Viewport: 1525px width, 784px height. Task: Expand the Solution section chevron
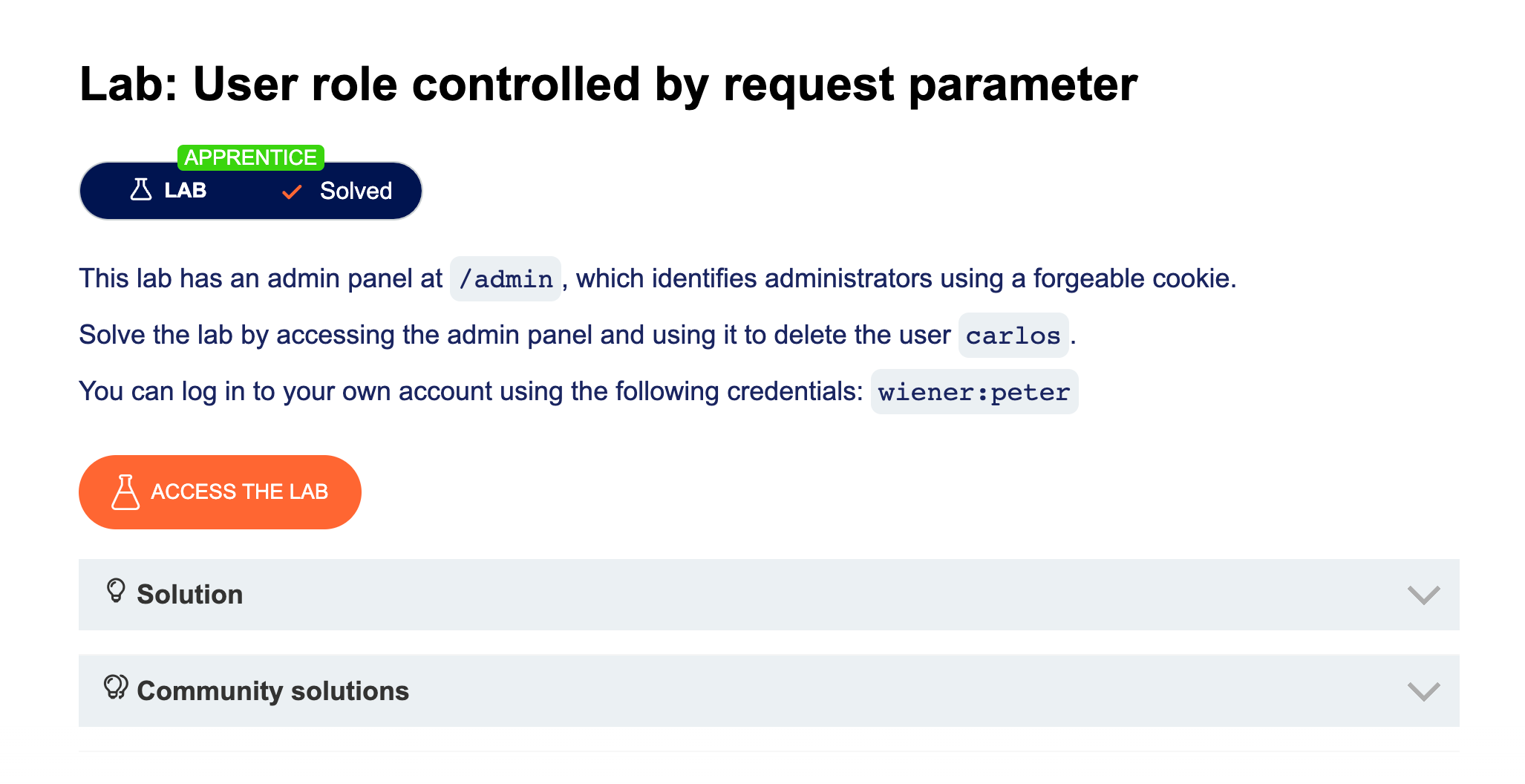(x=1423, y=595)
